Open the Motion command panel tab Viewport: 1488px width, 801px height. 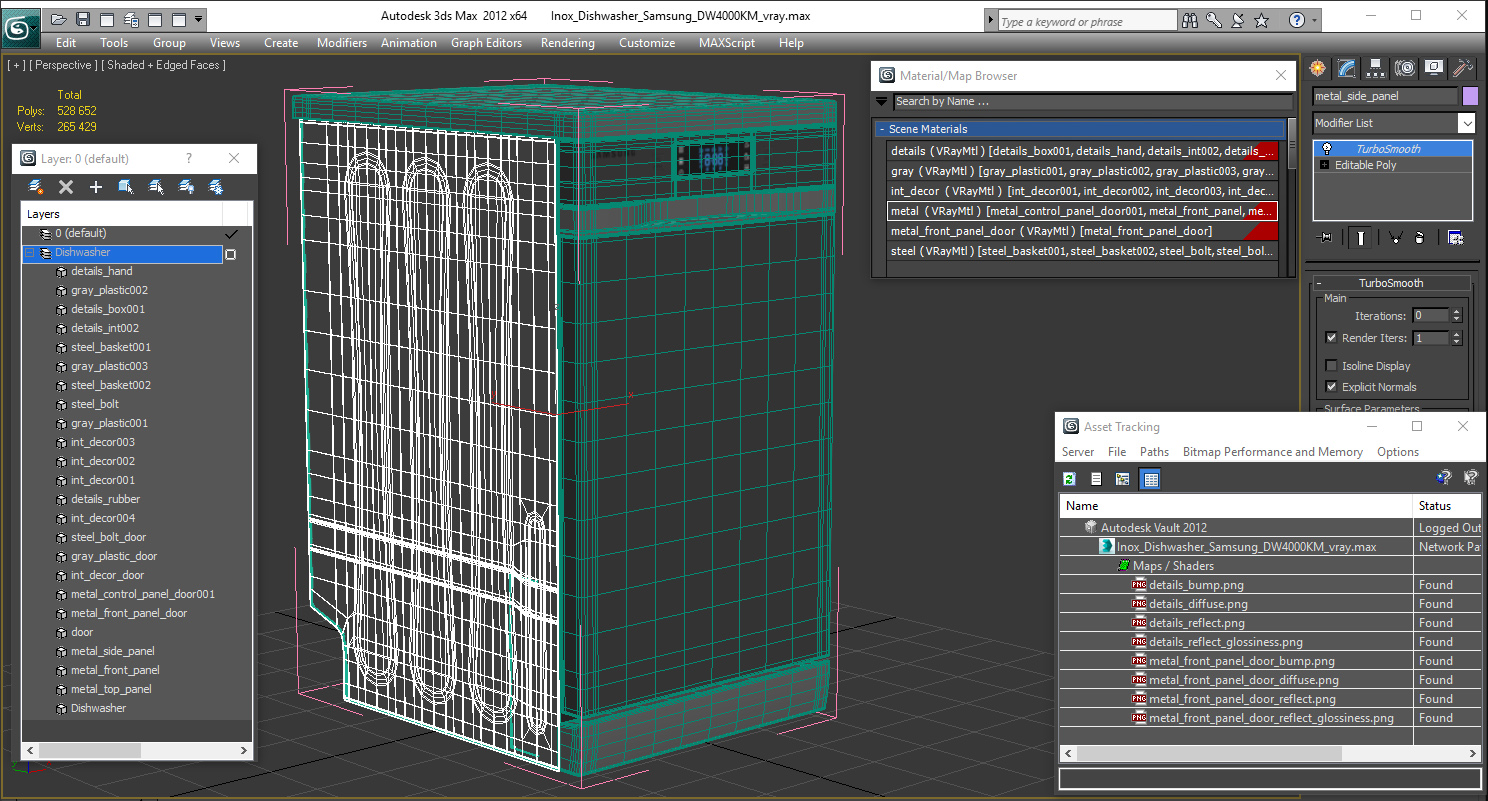click(1405, 68)
